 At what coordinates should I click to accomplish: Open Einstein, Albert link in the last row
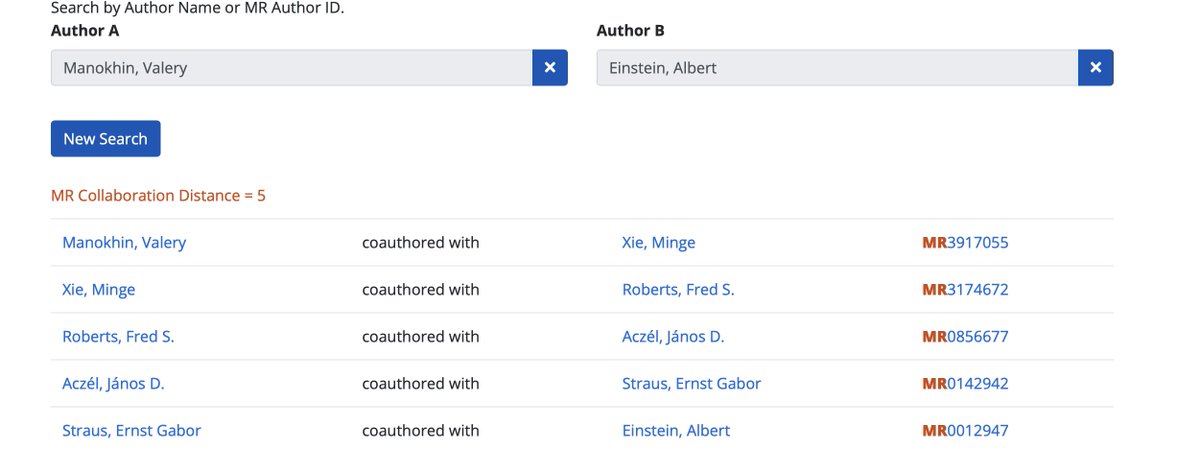pyautogui.click(x=676, y=430)
